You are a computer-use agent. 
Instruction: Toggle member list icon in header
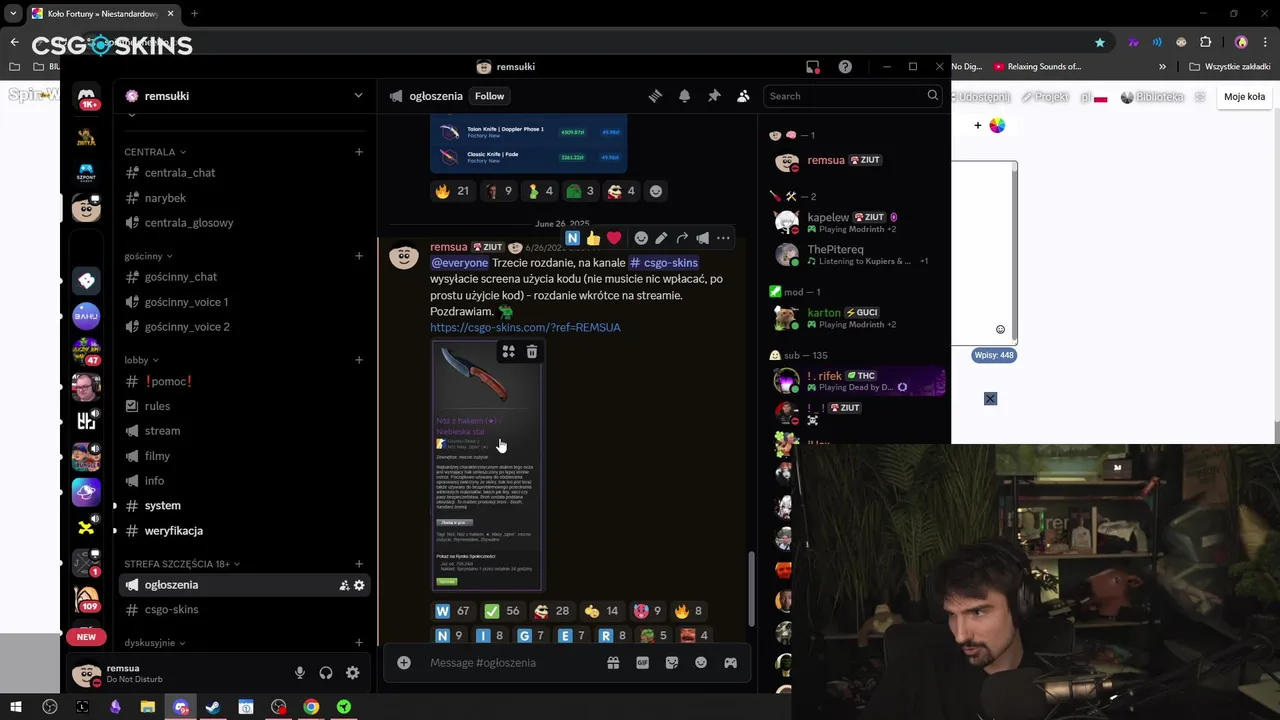tap(743, 96)
